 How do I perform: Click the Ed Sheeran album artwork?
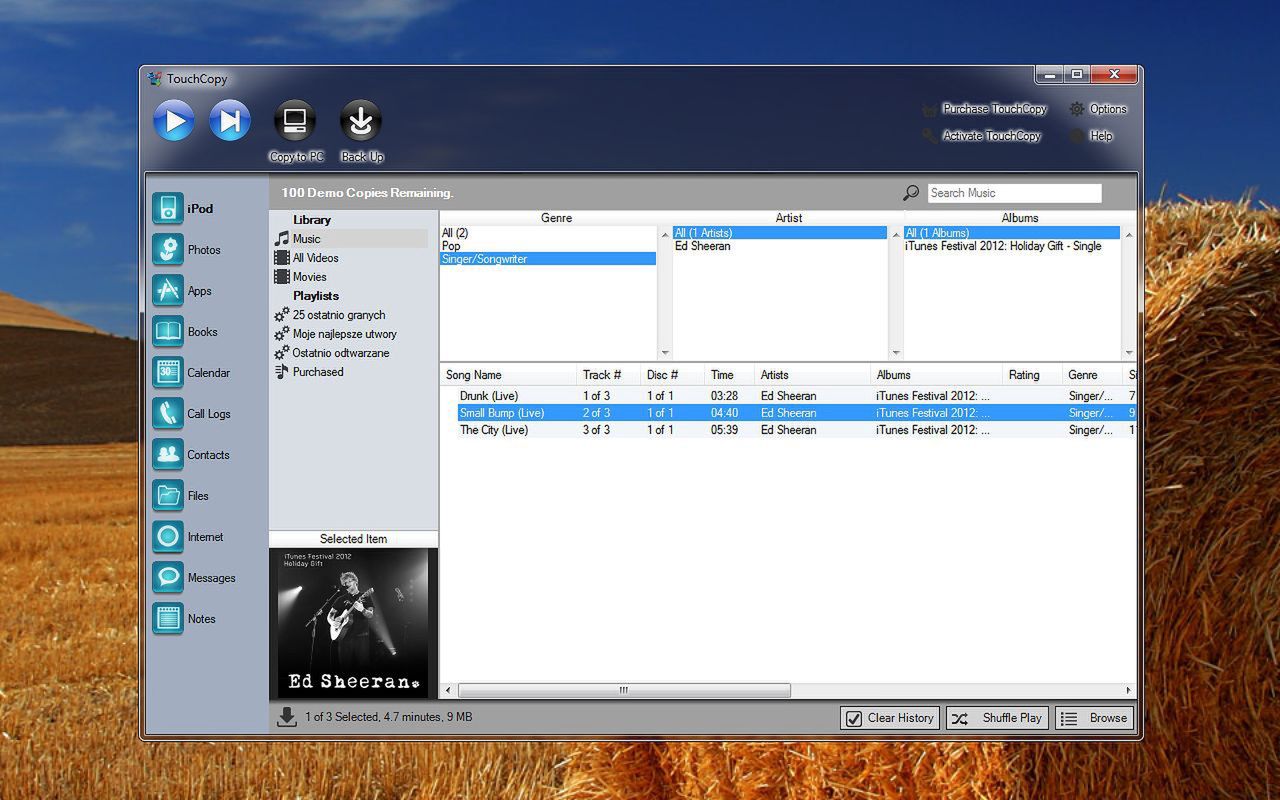pos(352,622)
